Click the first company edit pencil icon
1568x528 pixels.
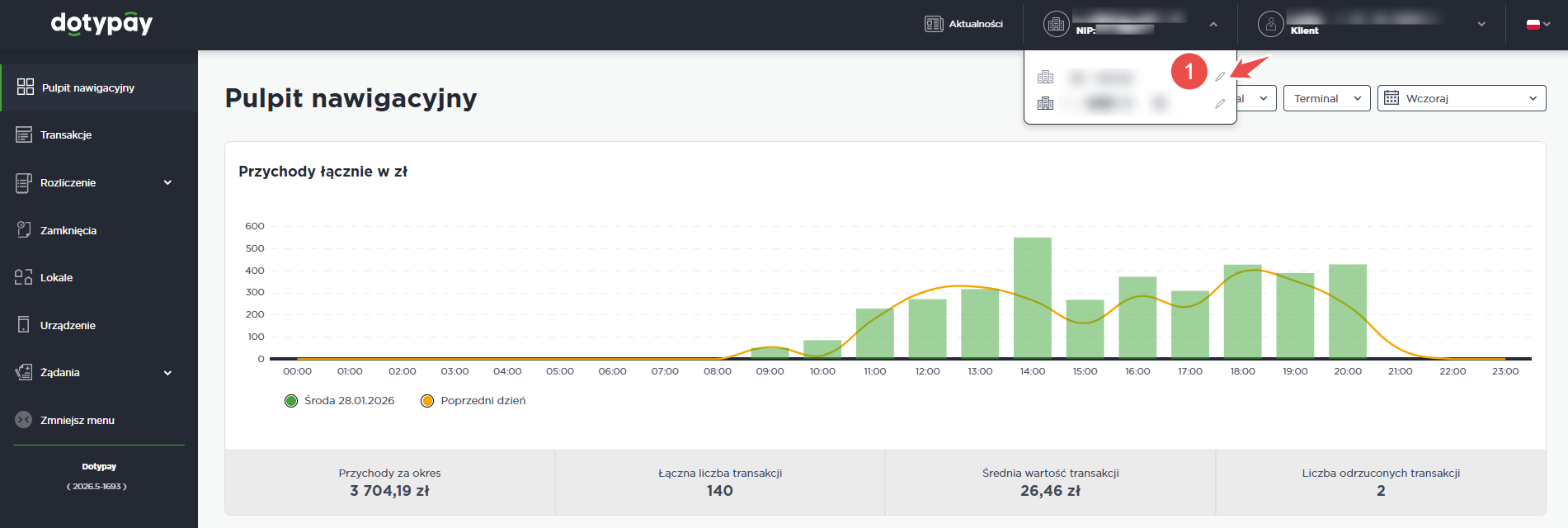1220,77
